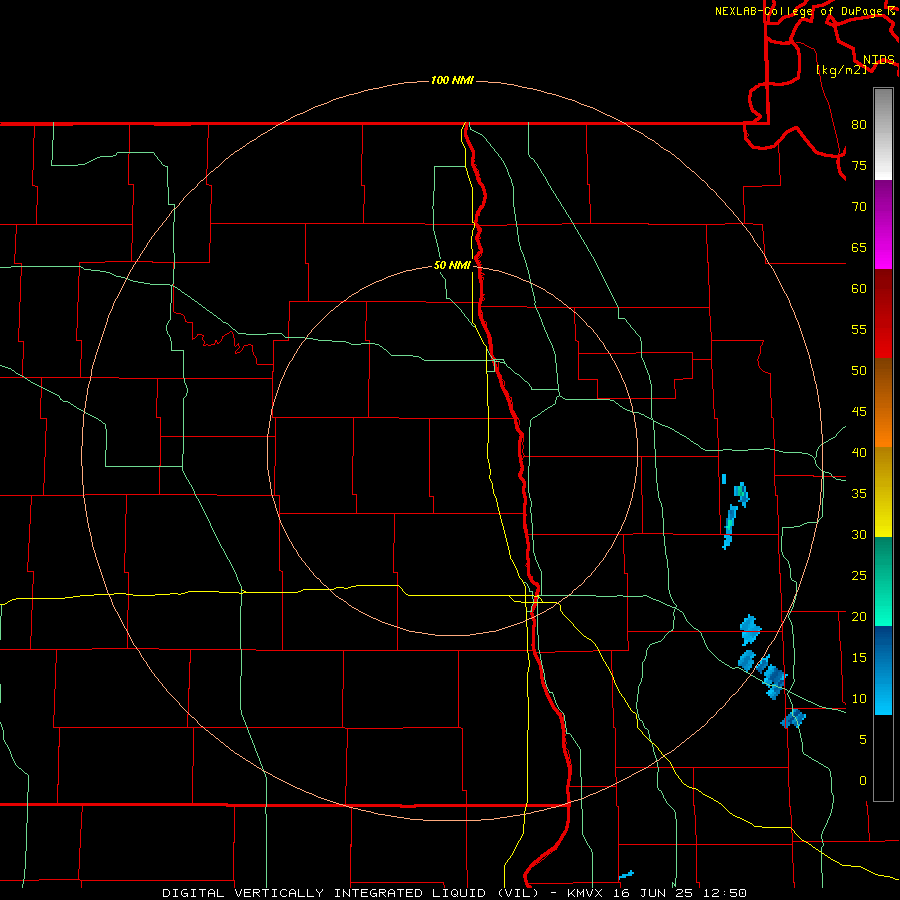This screenshot has height=900, width=900.
Task: Select the magenta-purple band on the color scale
Action: tap(883, 224)
